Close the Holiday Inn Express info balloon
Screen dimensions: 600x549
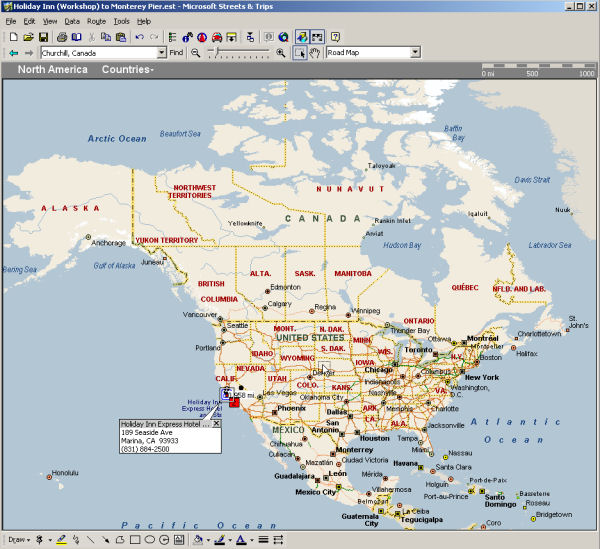coord(216,424)
